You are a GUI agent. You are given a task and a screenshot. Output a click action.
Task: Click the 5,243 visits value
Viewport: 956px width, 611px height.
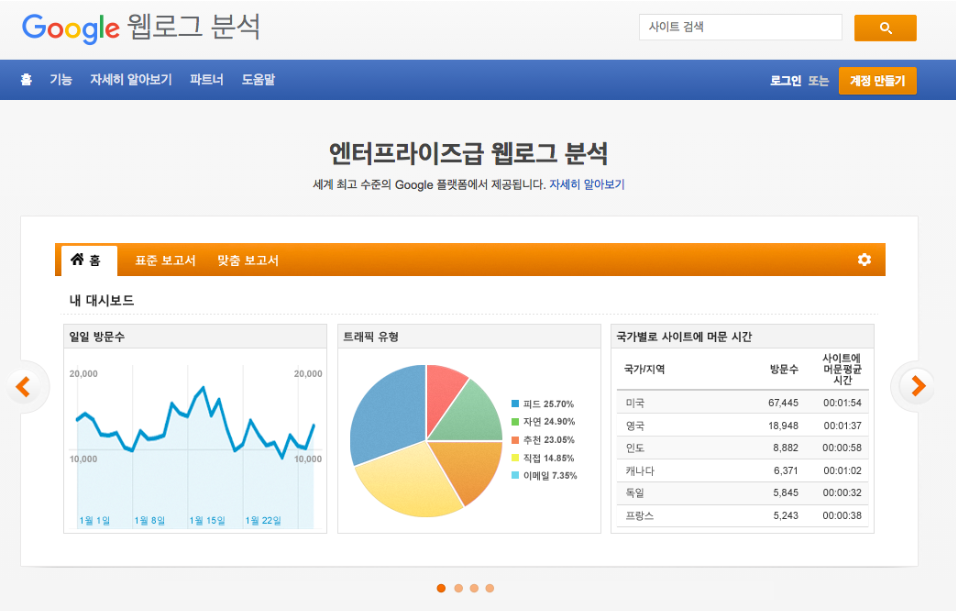[x=786, y=516]
